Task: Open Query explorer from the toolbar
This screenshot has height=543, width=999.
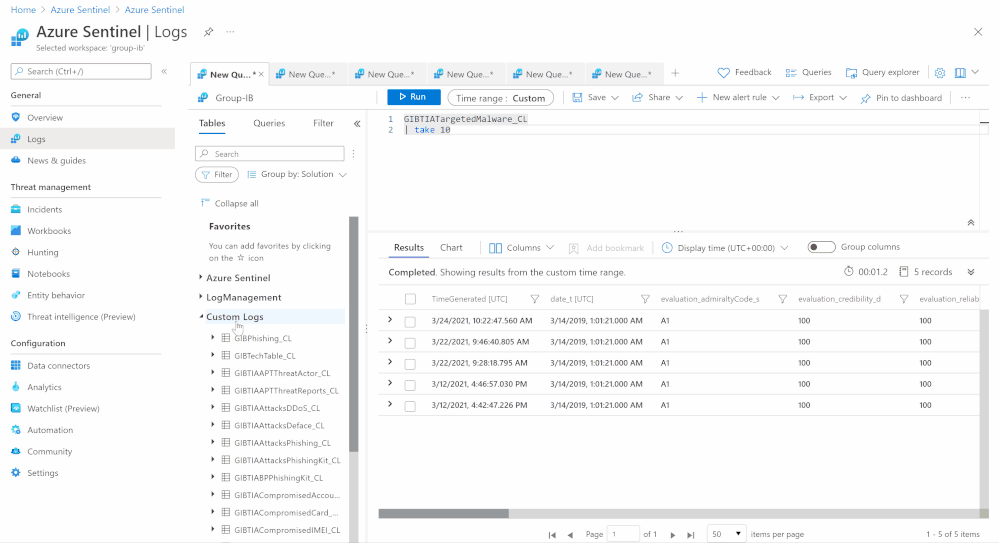Action: coord(882,73)
